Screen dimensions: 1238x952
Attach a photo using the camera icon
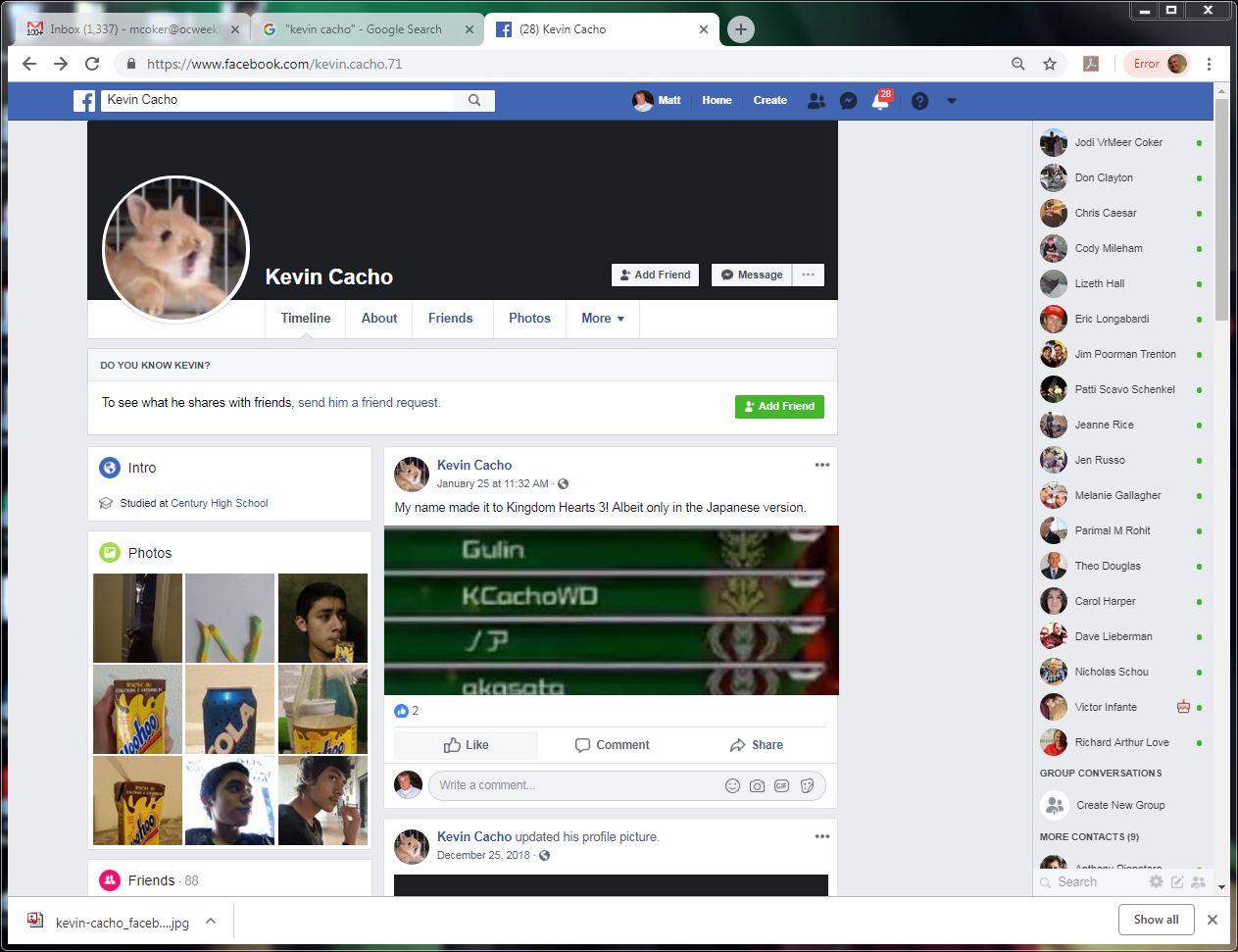(x=757, y=785)
